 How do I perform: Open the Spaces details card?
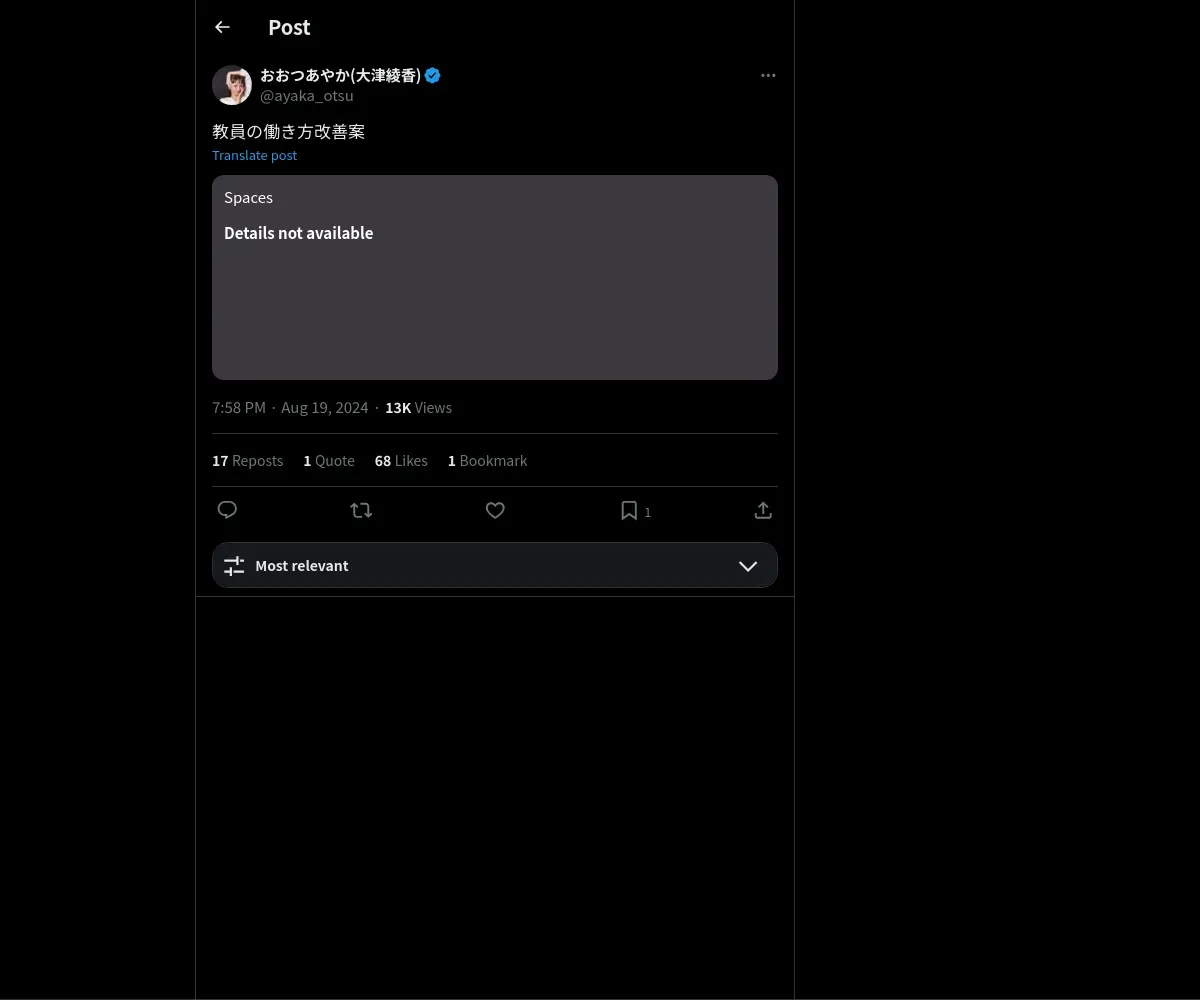(494, 278)
